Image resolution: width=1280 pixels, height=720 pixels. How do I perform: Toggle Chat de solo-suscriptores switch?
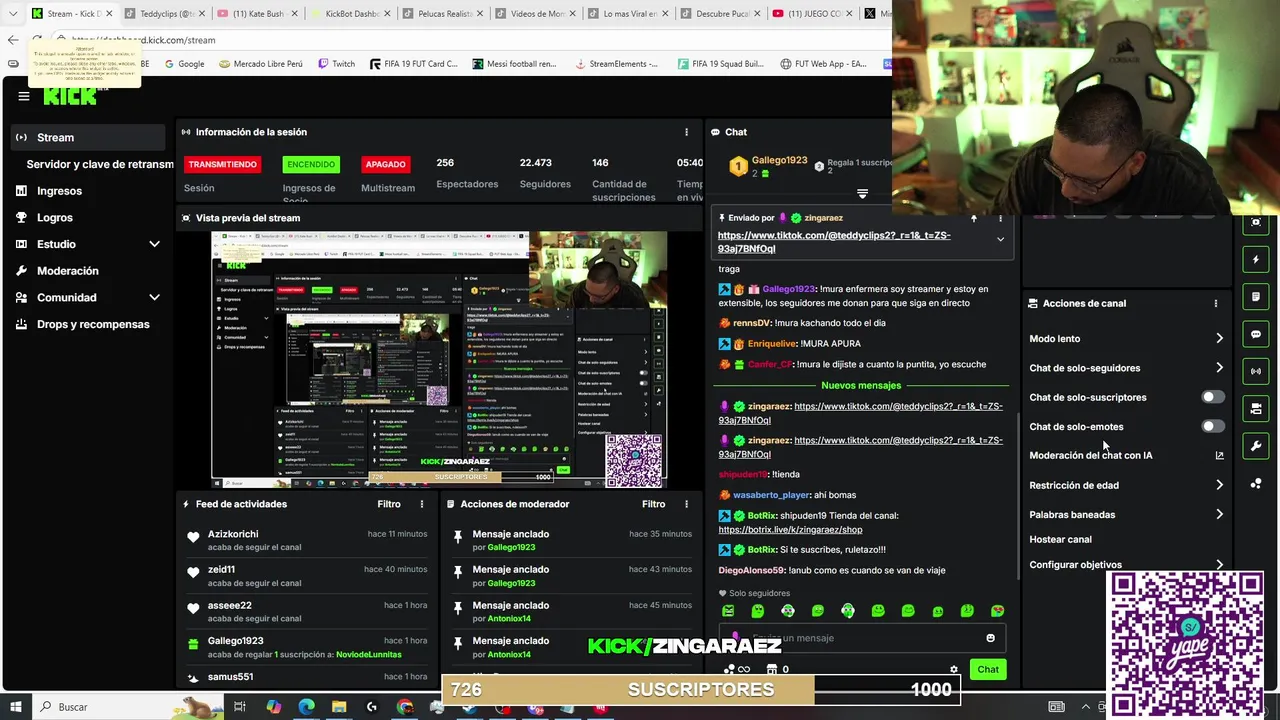(x=1212, y=397)
